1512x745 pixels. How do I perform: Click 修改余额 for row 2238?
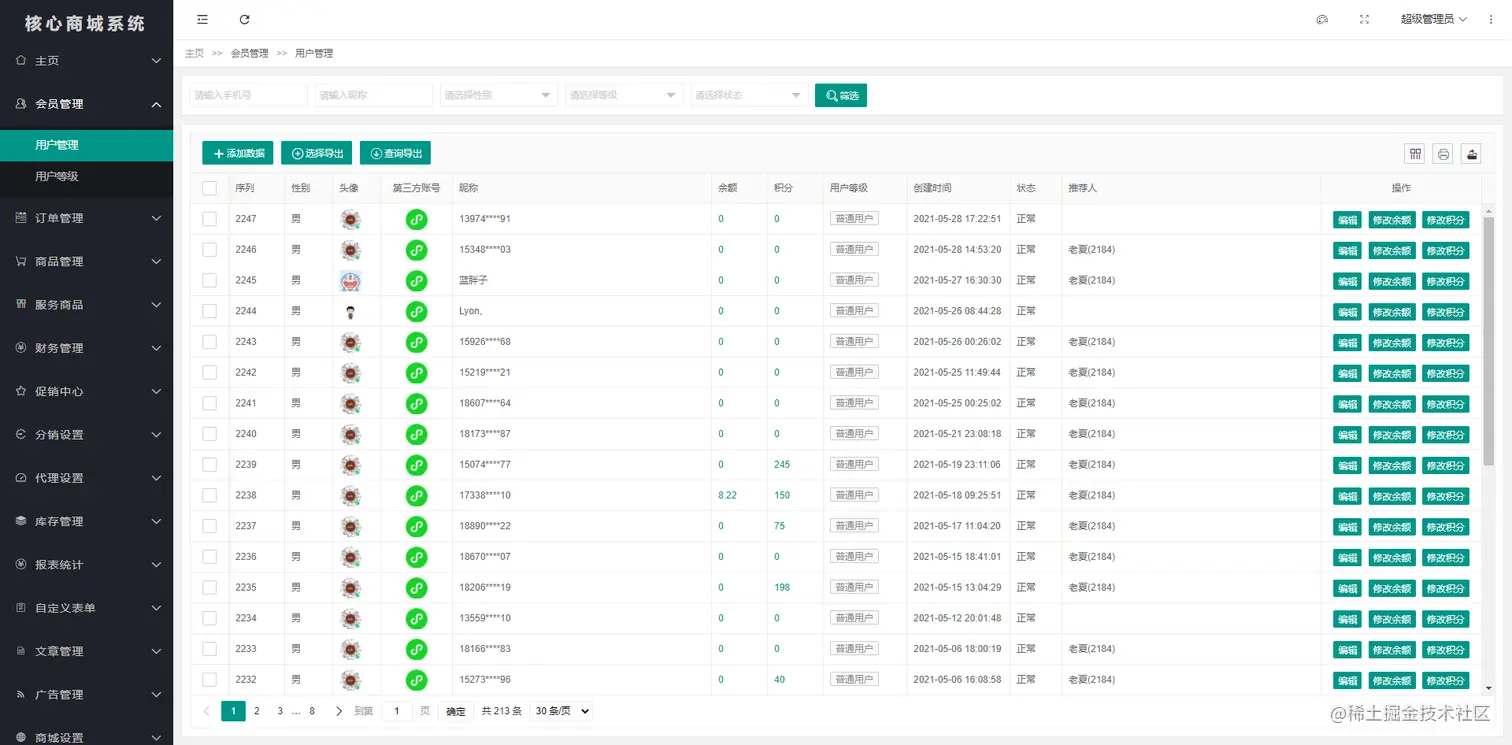coord(1392,496)
